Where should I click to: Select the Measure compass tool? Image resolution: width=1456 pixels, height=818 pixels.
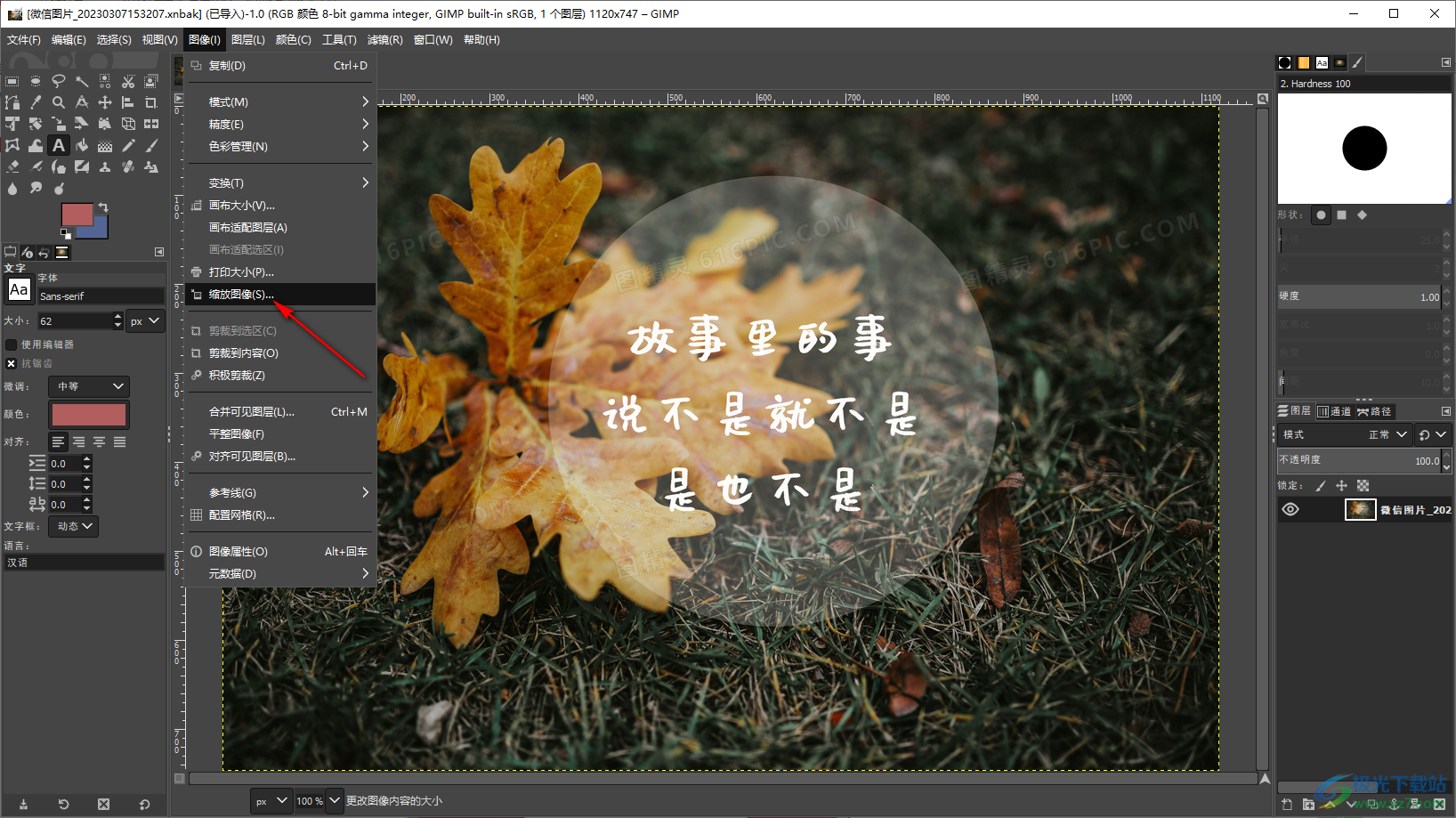click(x=82, y=102)
